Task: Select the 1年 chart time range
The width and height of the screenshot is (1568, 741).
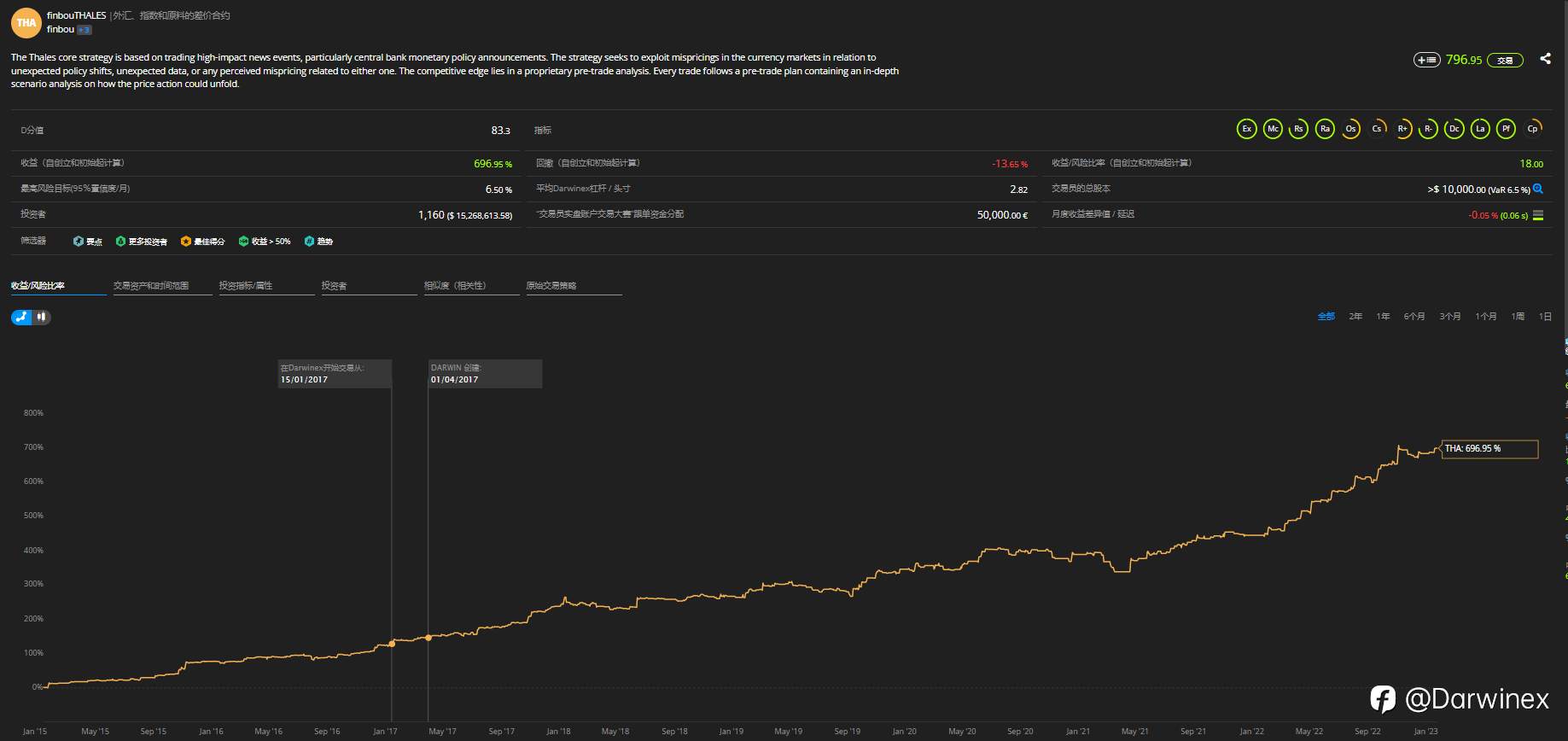Action: click(1383, 317)
